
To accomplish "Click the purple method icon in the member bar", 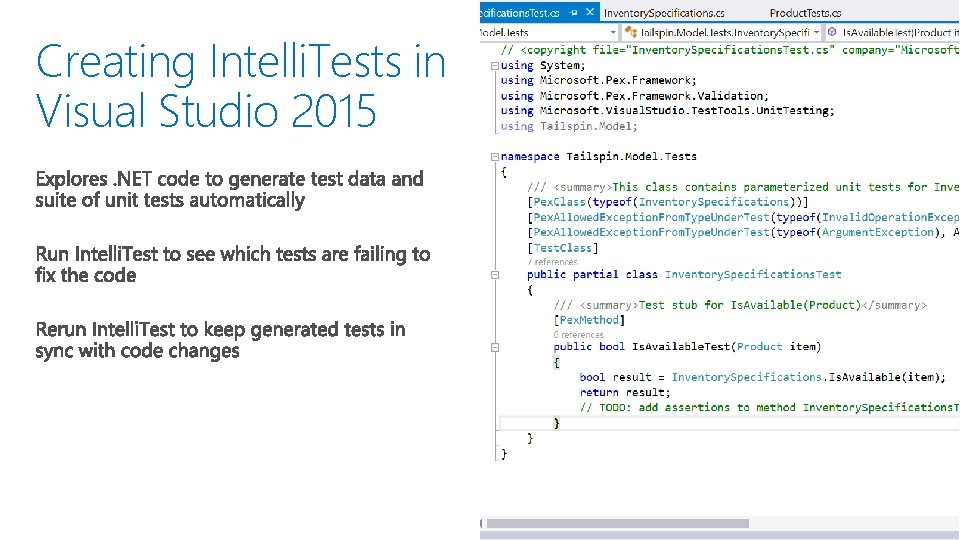I will pos(832,32).
